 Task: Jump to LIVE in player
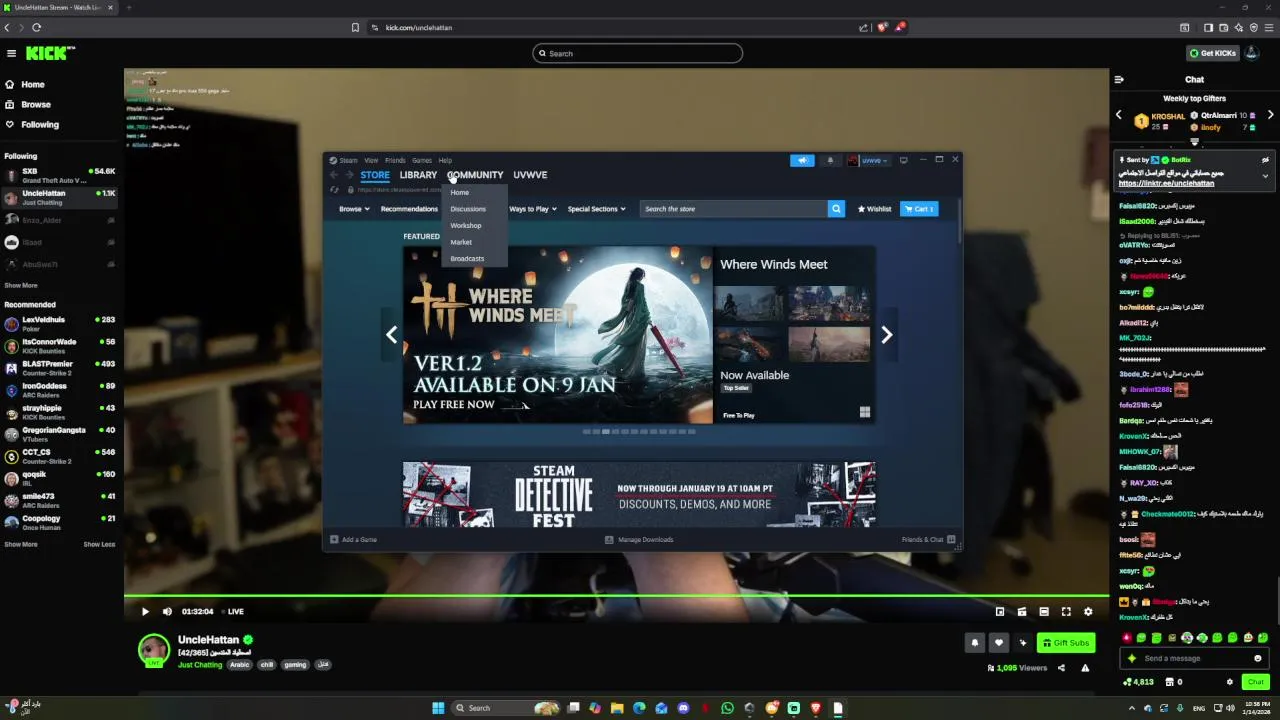[x=234, y=611]
